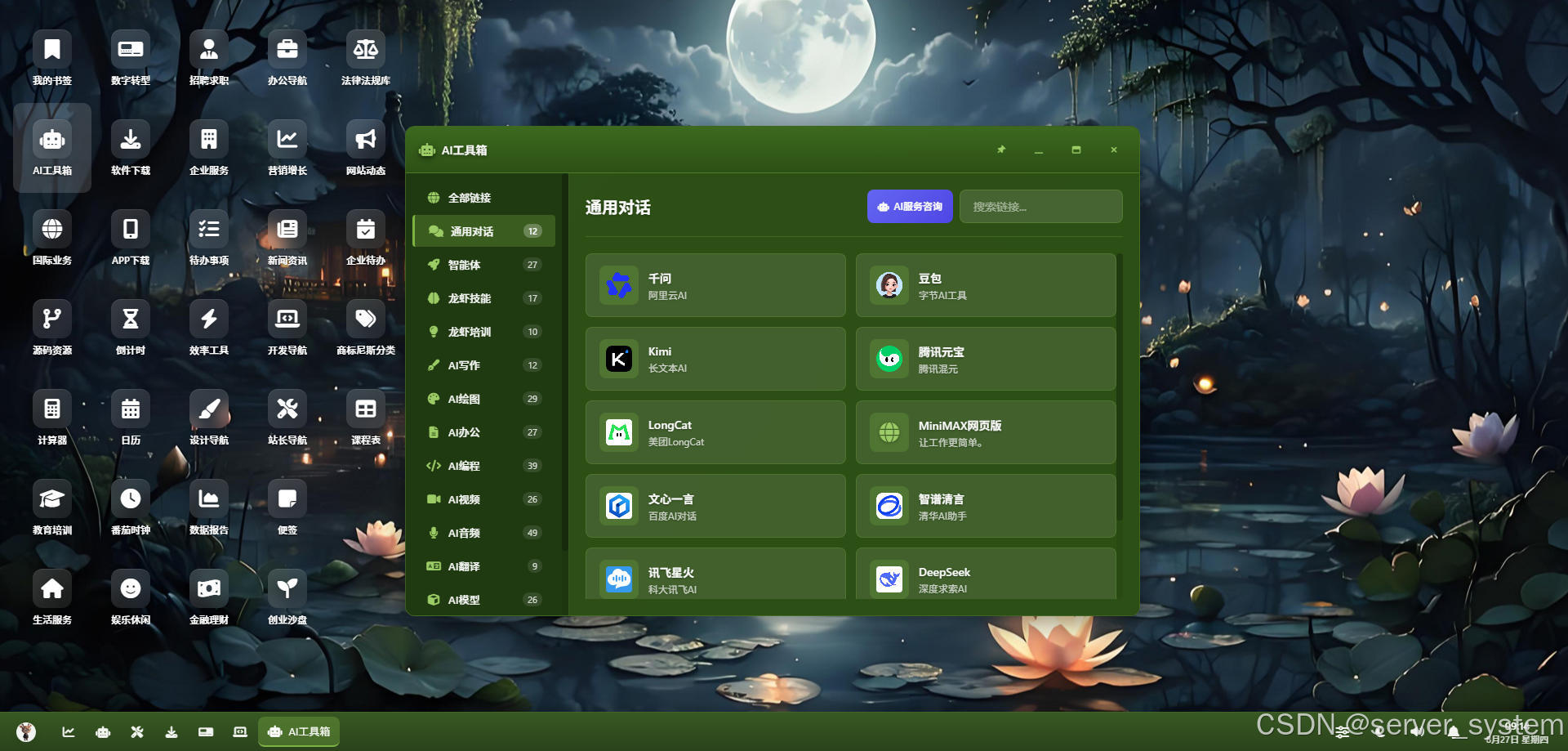Select the AI模型 sidebar category
The height and width of the screenshot is (751, 1568).
(483, 600)
